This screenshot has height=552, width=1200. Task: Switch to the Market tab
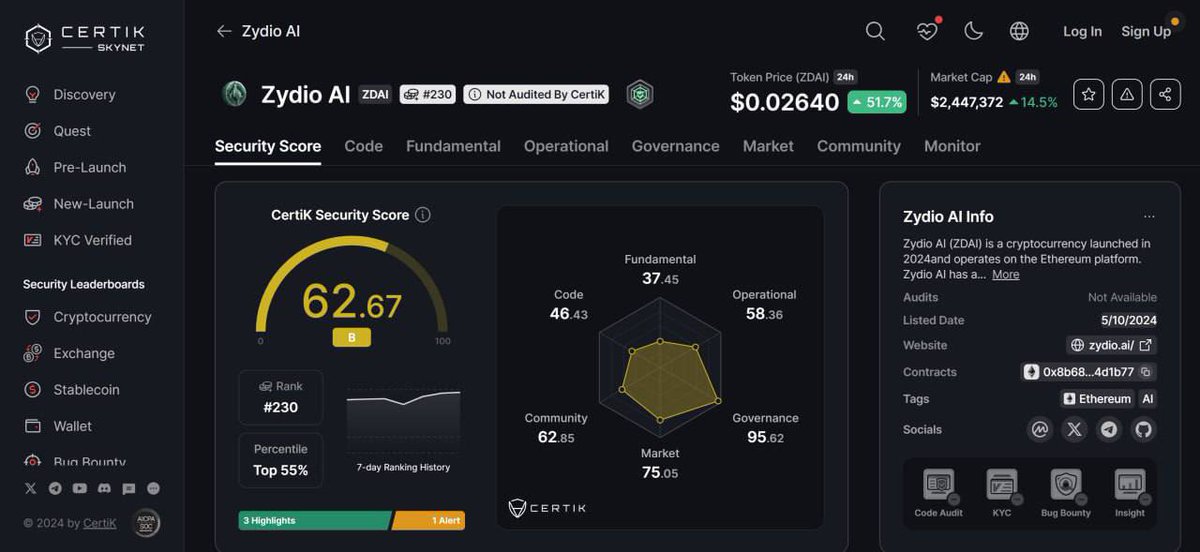coord(768,146)
